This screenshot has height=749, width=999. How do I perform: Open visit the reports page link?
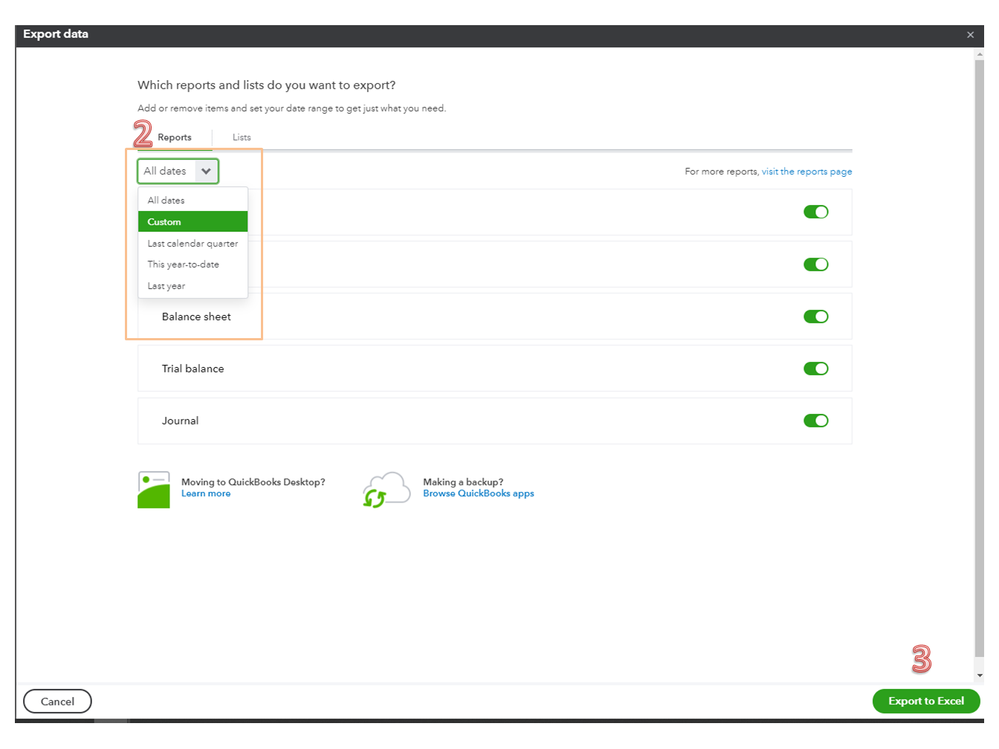tap(807, 172)
